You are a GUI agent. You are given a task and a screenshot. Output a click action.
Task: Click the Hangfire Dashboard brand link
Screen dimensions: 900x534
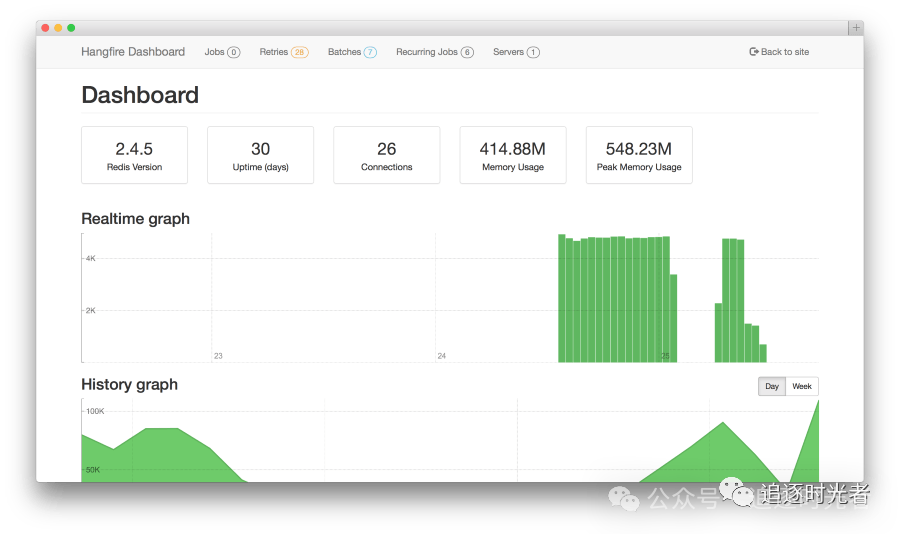click(133, 52)
